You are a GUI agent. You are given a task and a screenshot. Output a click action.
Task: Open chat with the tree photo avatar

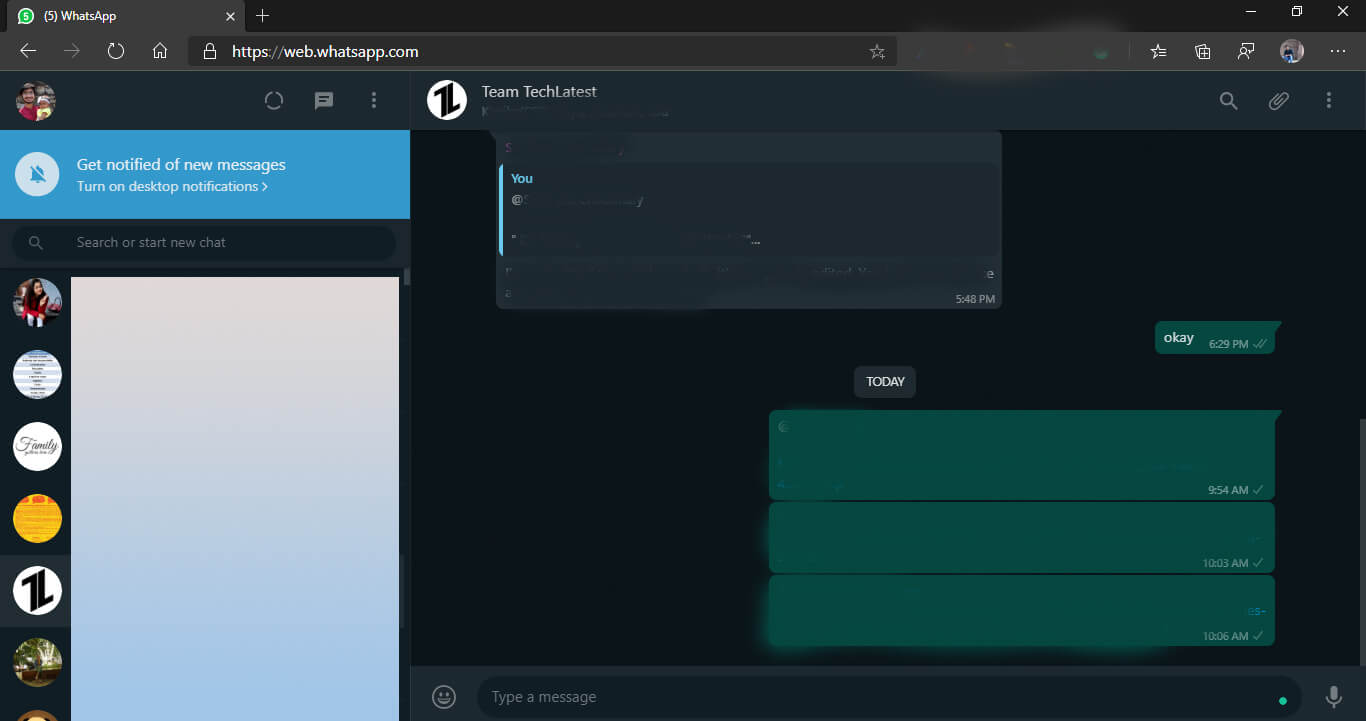(x=37, y=663)
